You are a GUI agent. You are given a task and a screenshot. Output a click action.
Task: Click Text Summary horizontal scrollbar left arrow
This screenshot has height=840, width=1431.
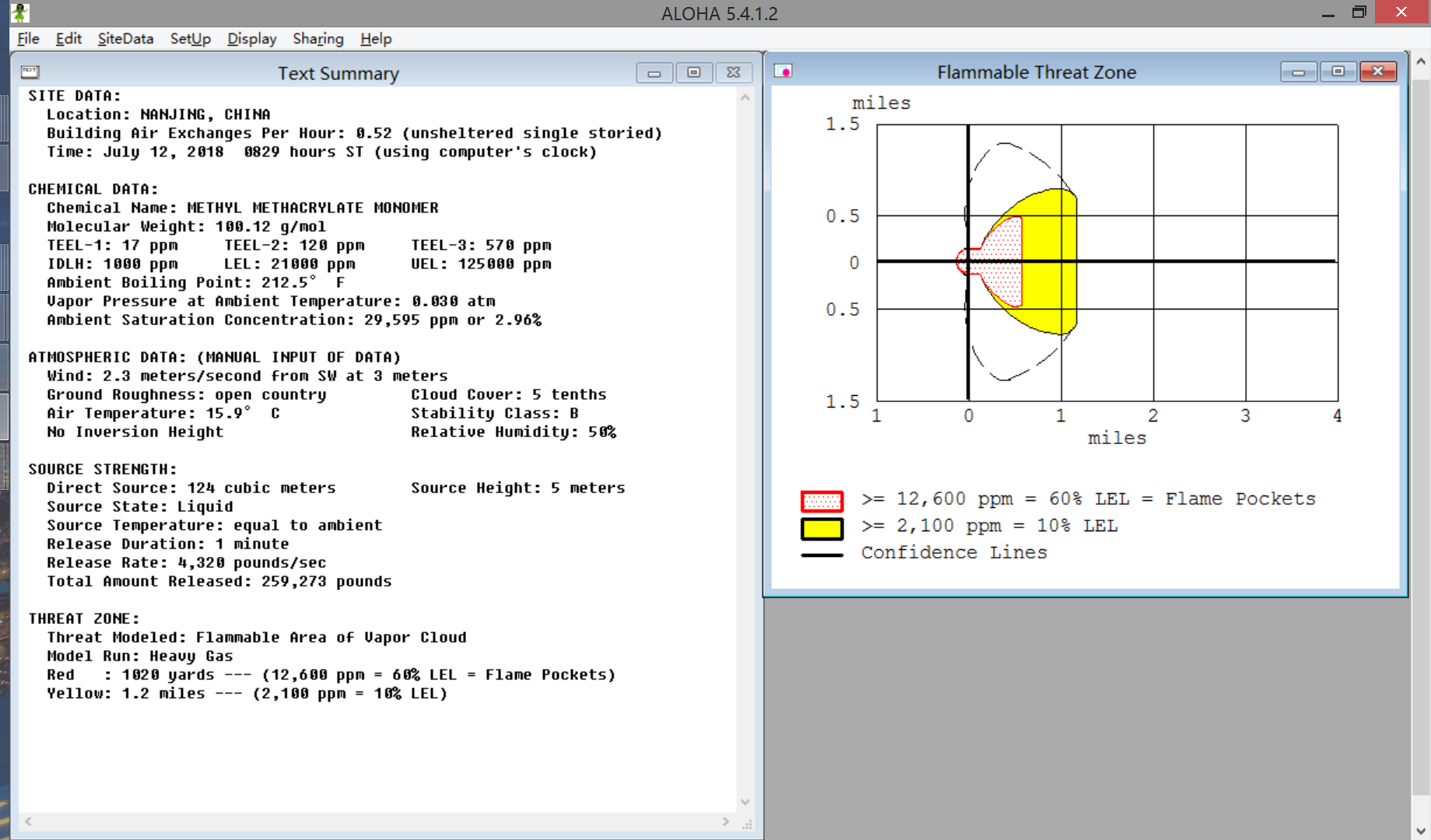29,821
